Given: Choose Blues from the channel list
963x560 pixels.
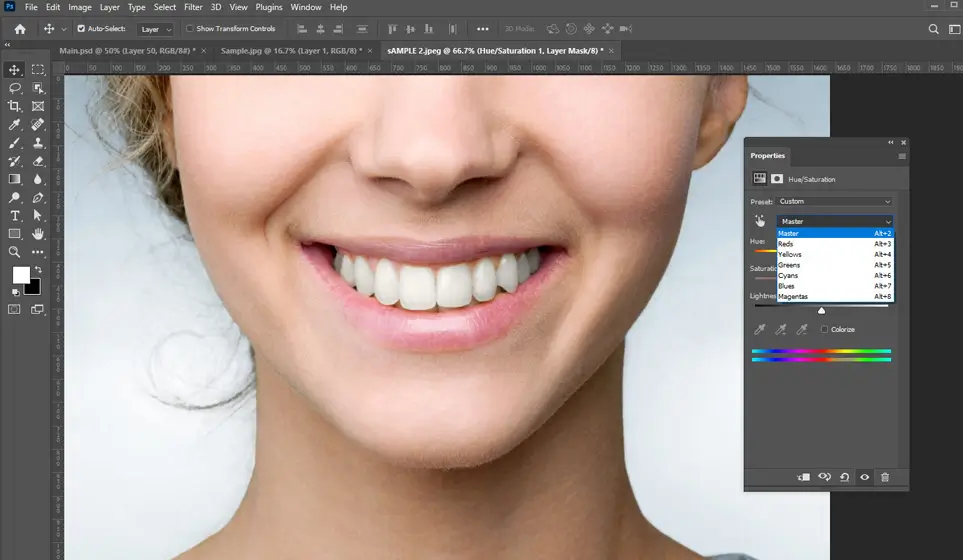Looking at the screenshot, I should pos(835,286).
